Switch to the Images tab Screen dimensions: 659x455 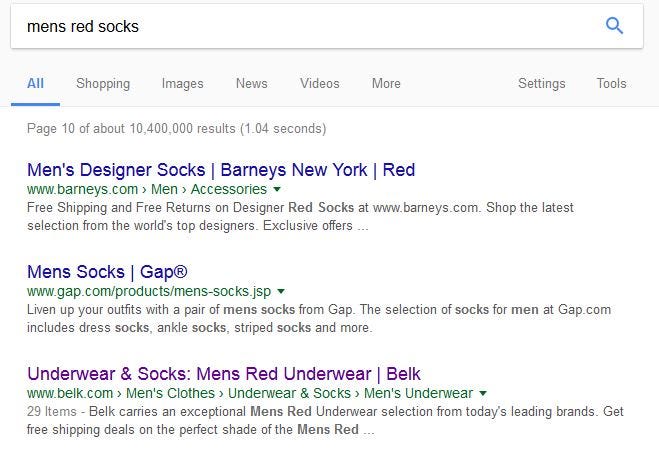coord(182,83)
